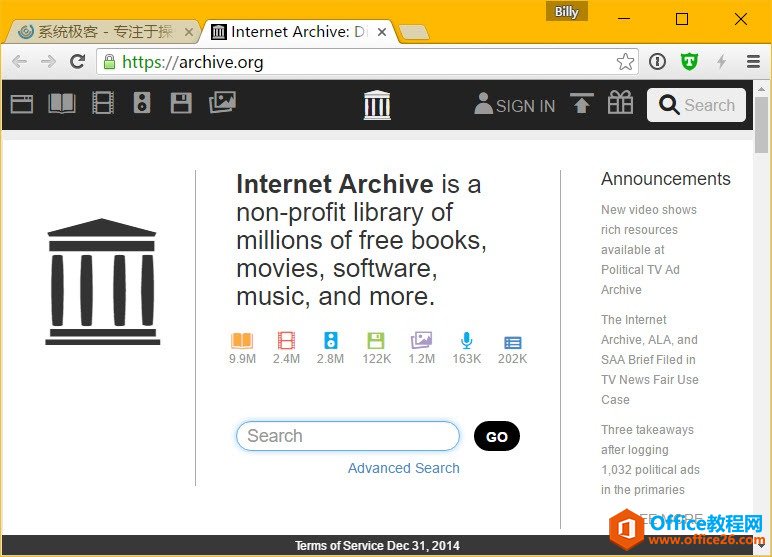Click SIGN IN in the nav bar
Screen dimensions: 772x557
(x=515, y=104)
